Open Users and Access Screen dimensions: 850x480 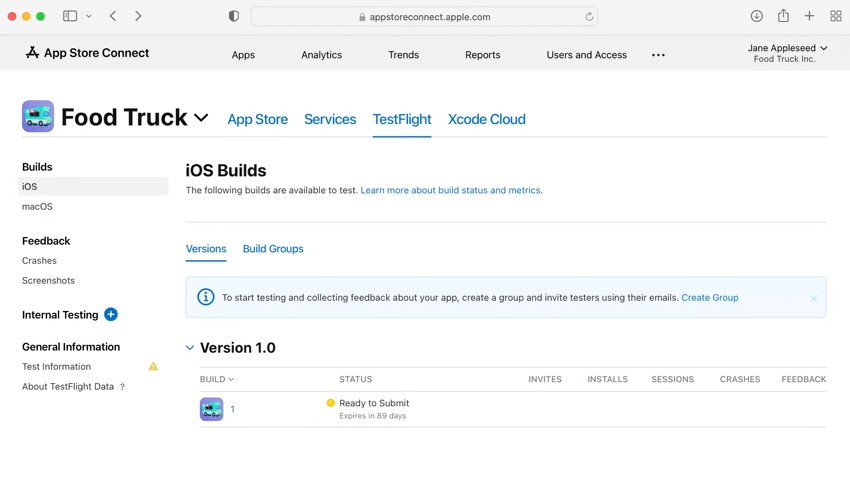tap(587, 55)
